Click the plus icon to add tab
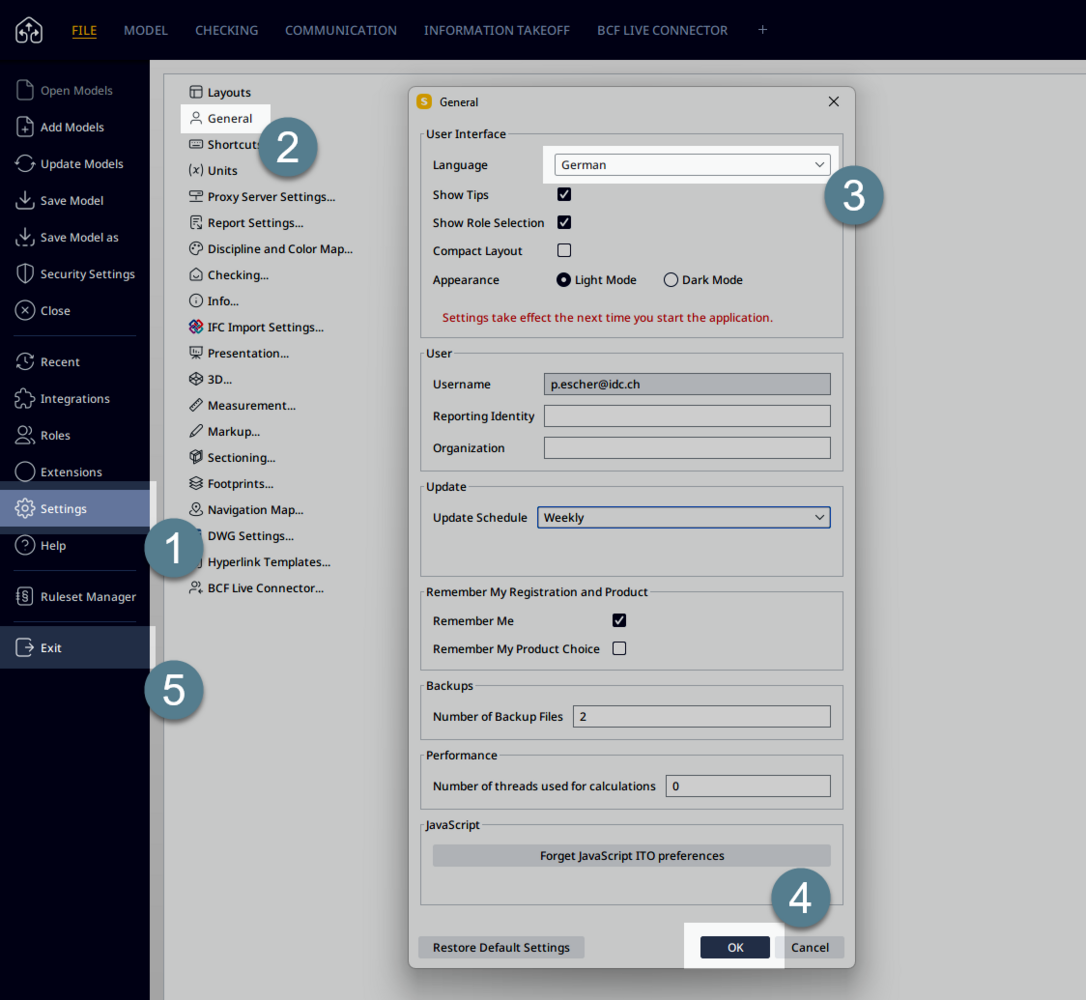This screenshot has height=1000, width=1086. click(762, 30)
